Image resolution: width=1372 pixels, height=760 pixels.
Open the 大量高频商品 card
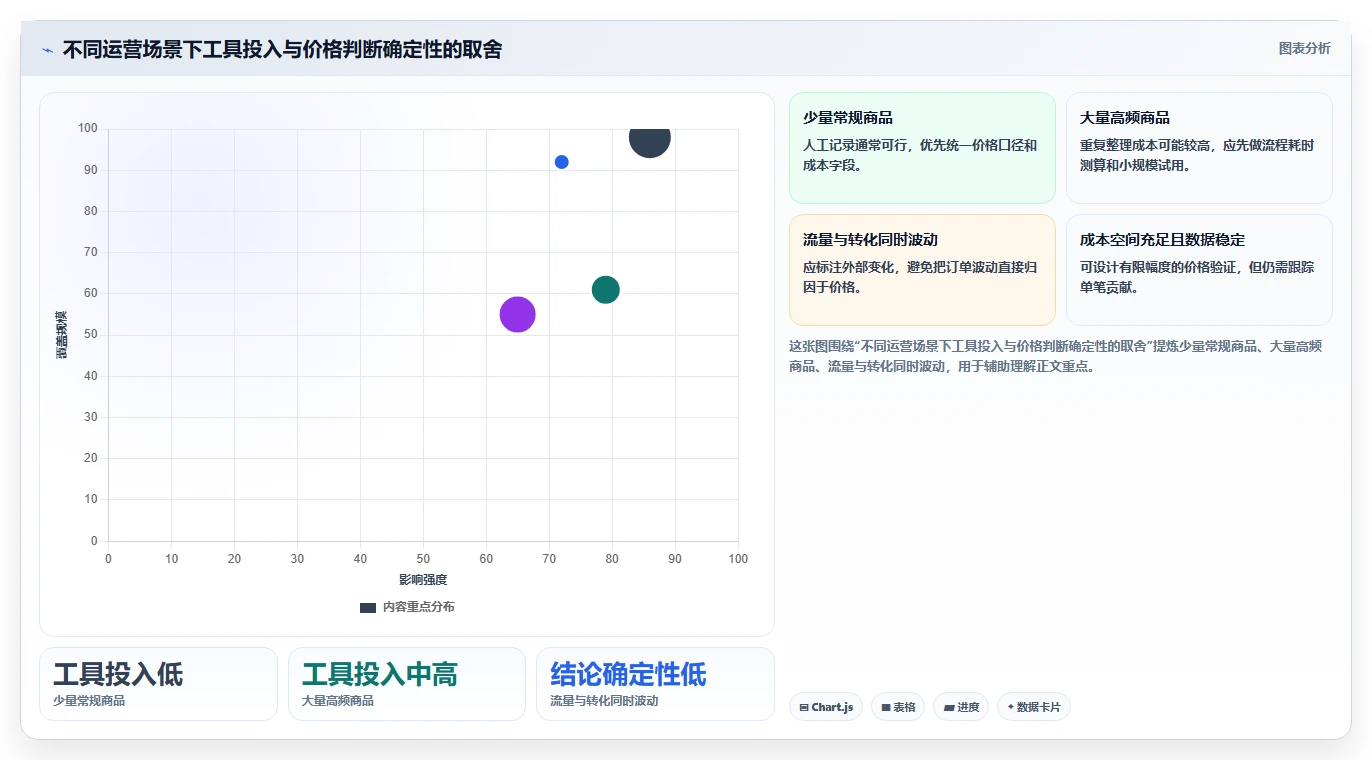(x=1199, y=148)
